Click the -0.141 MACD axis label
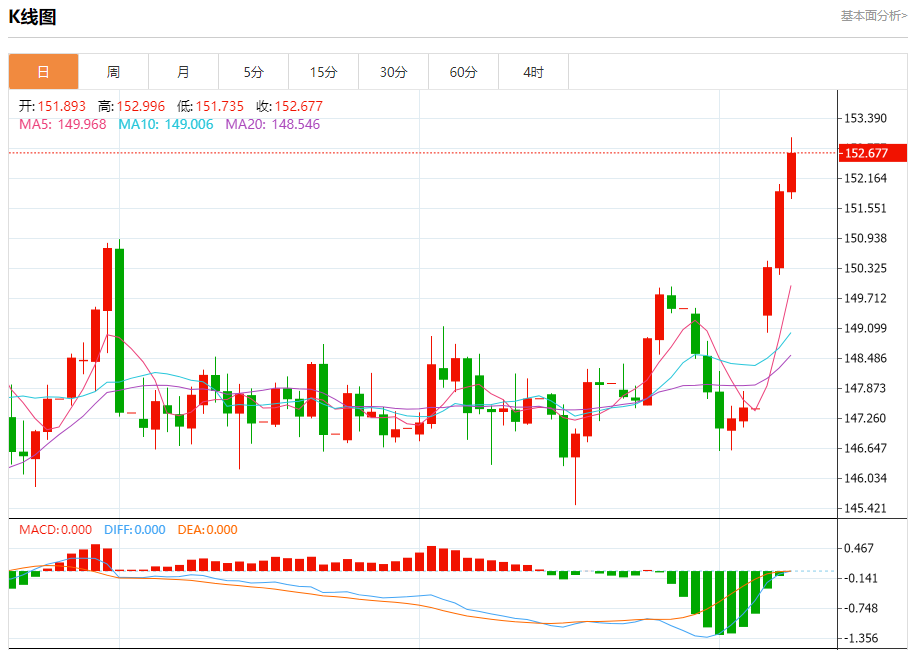Image resolution: width=913 pixels, height=650 pixels. pos(860,578)
